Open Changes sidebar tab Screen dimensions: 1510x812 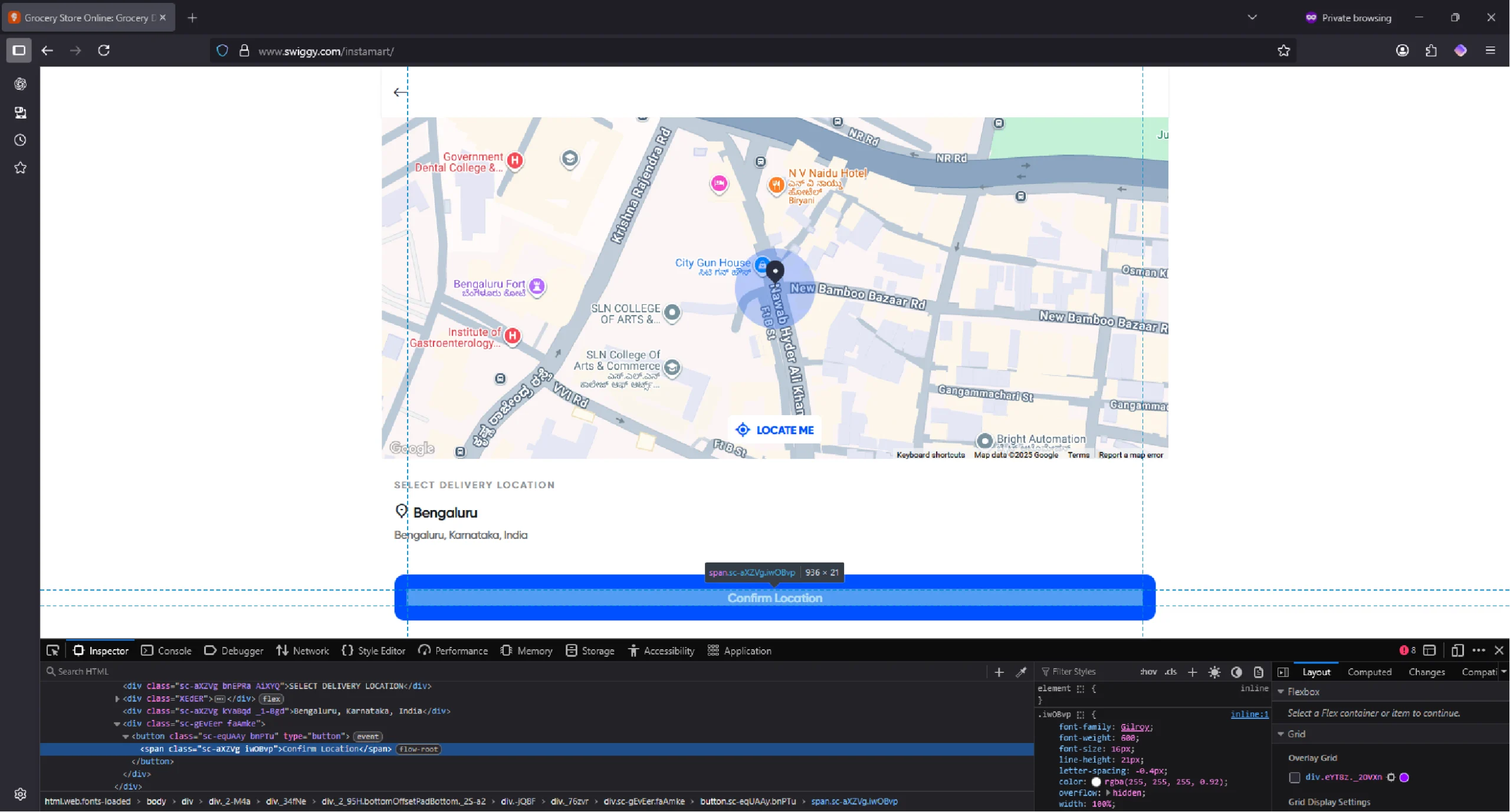click(x=1427, y=672)
